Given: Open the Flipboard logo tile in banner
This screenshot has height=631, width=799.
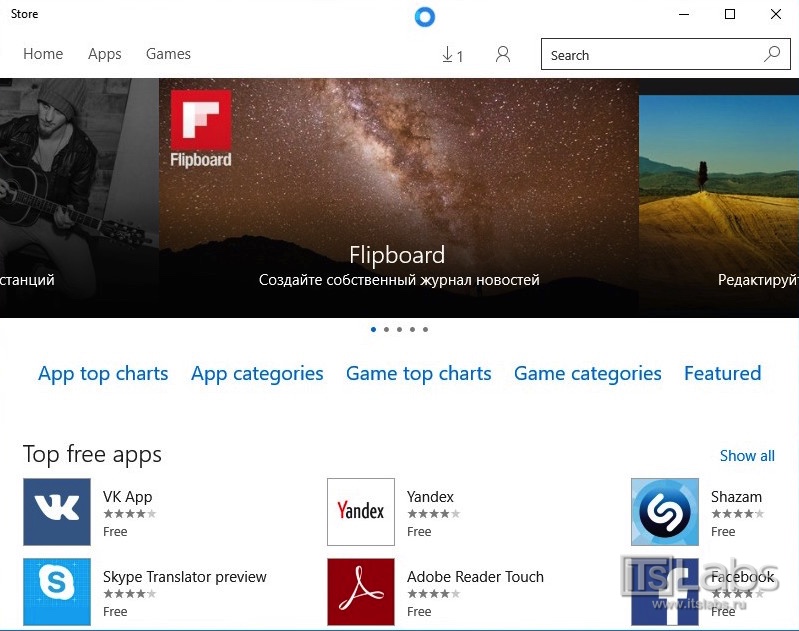Looking at the screenshot, I should [x=201, y=128].
